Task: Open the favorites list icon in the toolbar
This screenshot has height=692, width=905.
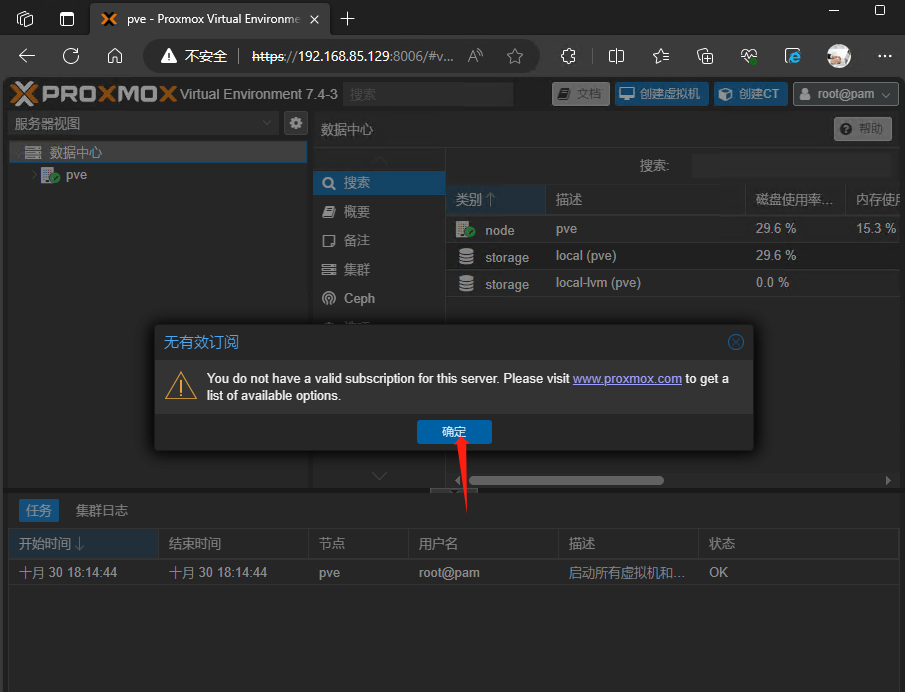Action: tap(661, 56)
